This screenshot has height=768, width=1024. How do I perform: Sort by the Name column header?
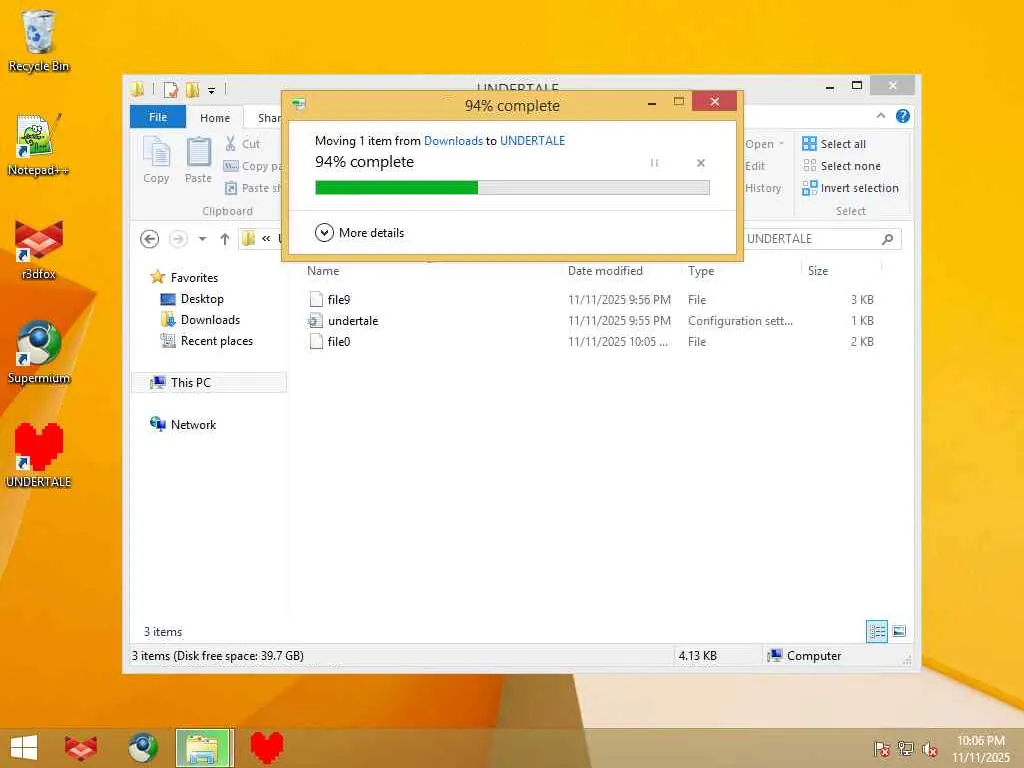pos(323,270)
